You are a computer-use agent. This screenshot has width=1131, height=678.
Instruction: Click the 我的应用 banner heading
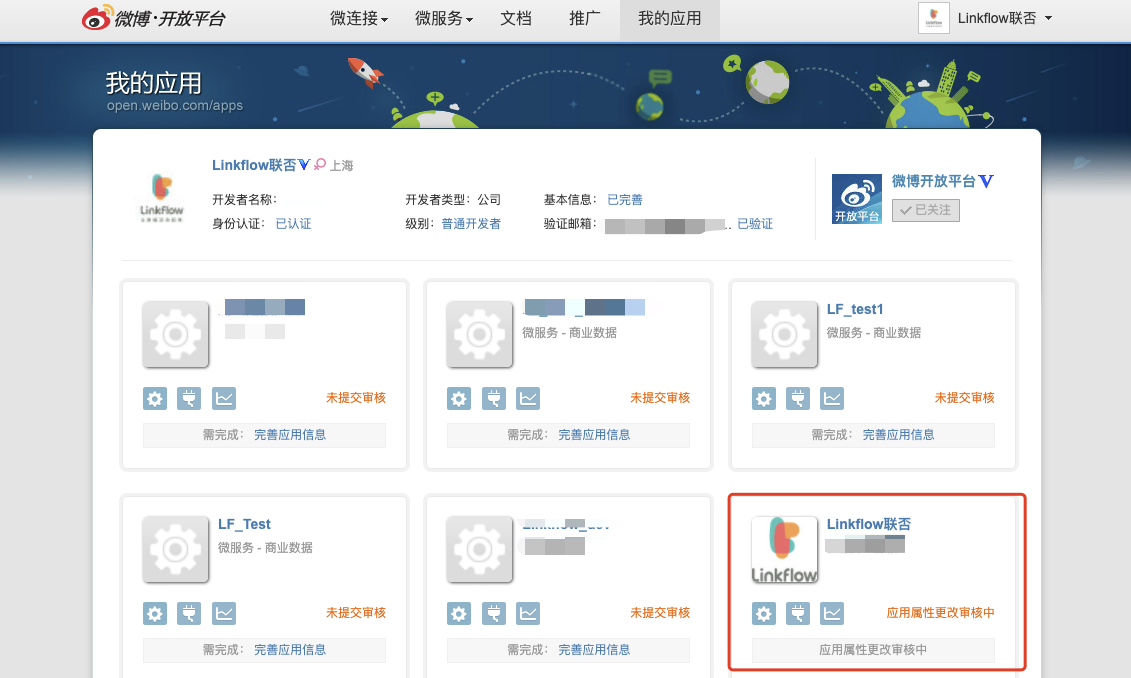click(154, 83)
